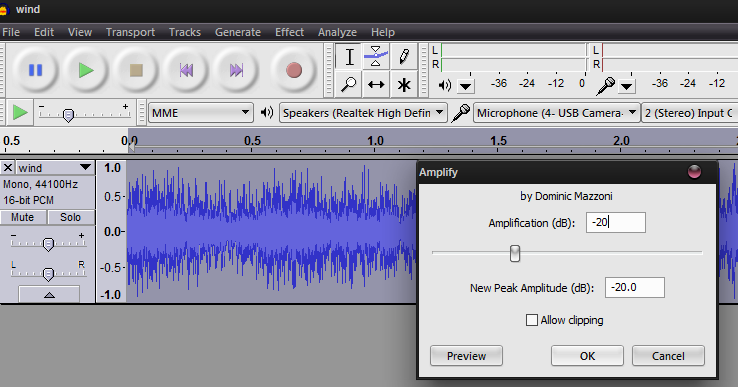Open the MME audio host dropdown
The image size is (738, 387).
click(x=201, y=113)
